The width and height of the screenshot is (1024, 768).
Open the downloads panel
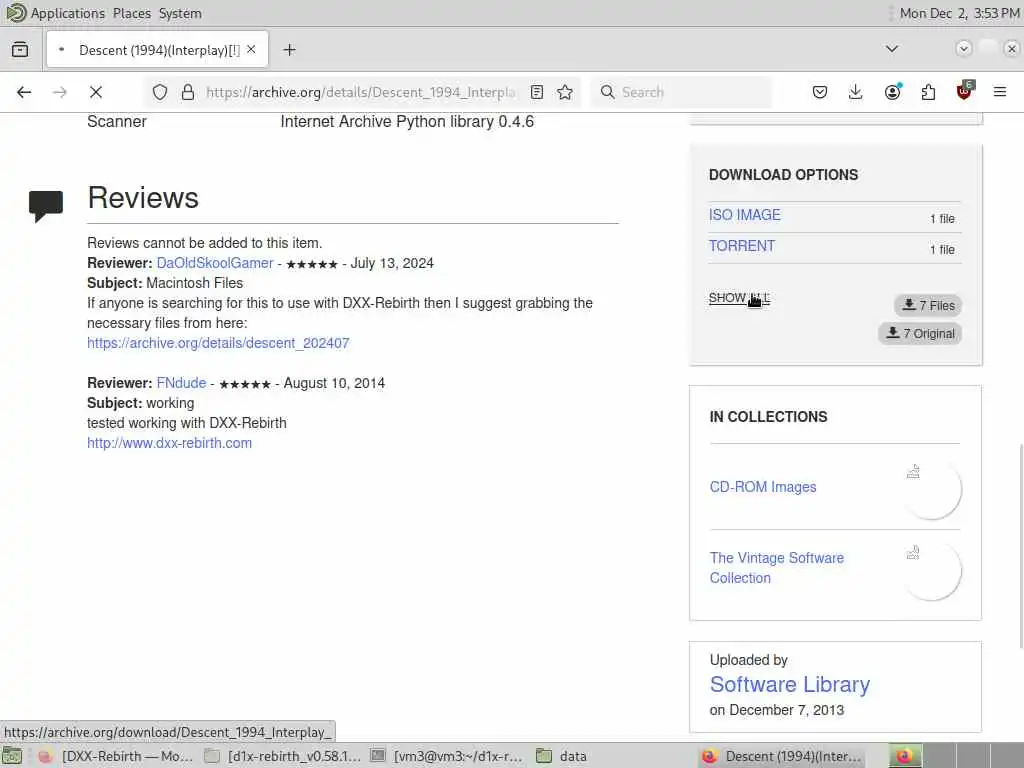pos(855,92)
